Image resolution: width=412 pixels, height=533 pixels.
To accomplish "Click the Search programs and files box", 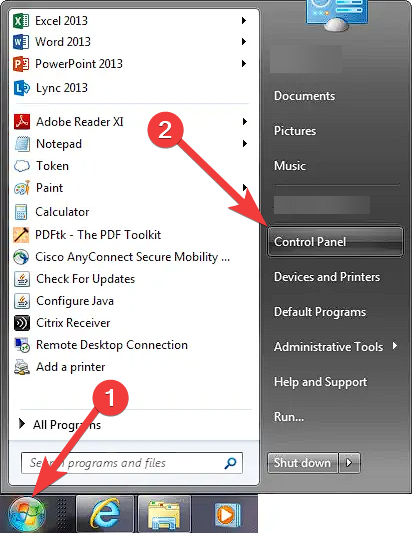I will click(132, 463).
